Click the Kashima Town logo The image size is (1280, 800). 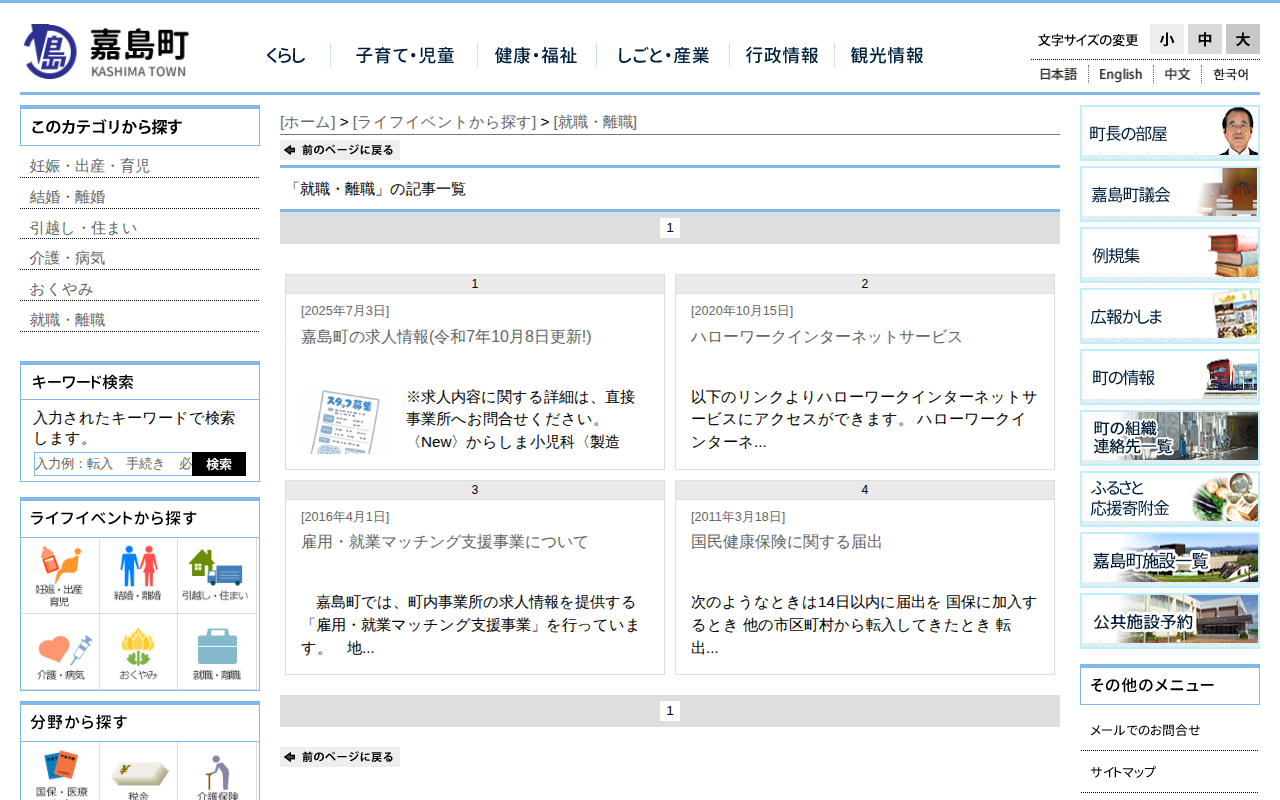click(x=106, y=52)
